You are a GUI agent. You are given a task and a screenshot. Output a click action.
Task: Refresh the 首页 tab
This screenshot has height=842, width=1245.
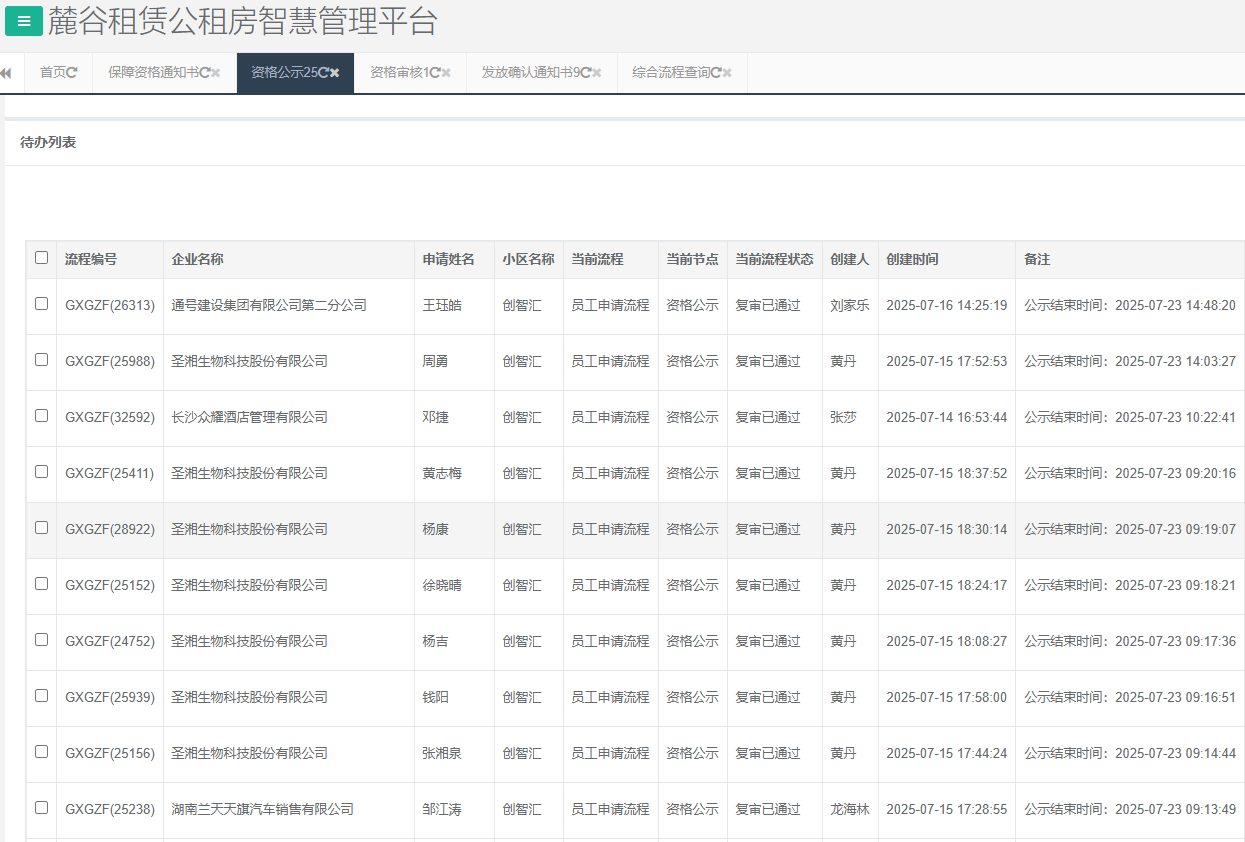[x=72, y=73]
